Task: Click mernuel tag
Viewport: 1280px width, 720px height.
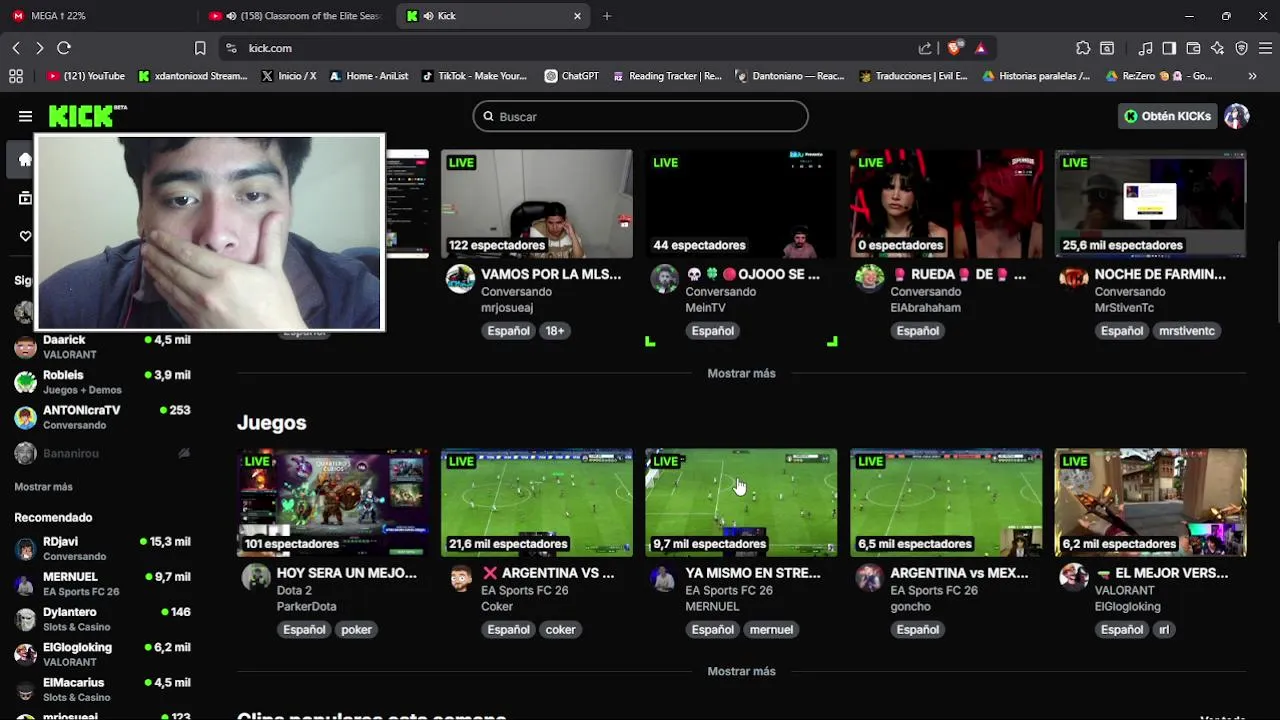Action: 771,629
